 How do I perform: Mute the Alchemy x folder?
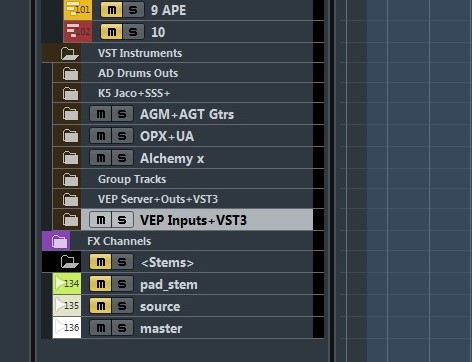[x=101, y=158]
